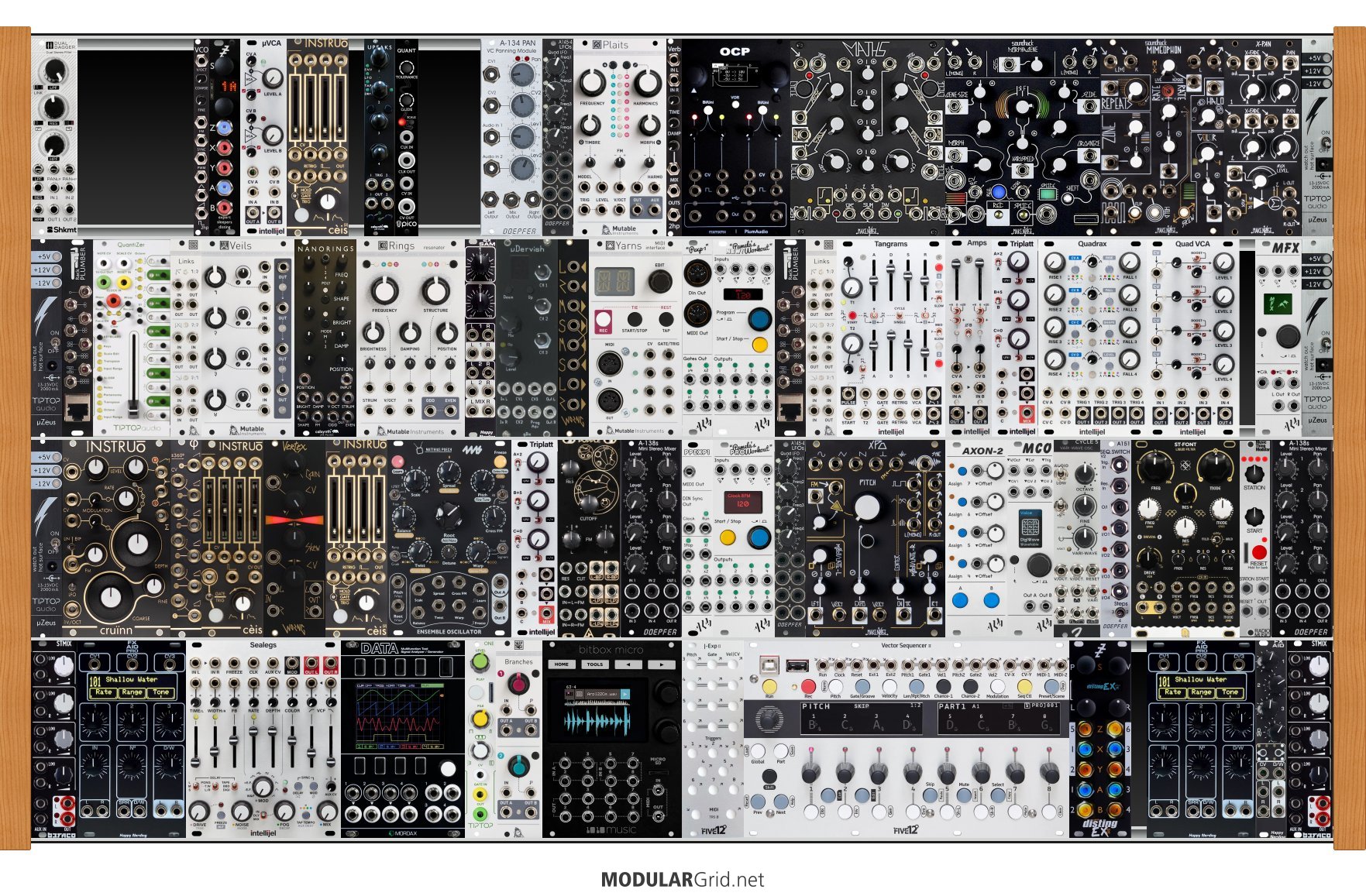
Task: Click the large encoder left of Vector Sequencer PITCH display
Action: tap(769, 720)
